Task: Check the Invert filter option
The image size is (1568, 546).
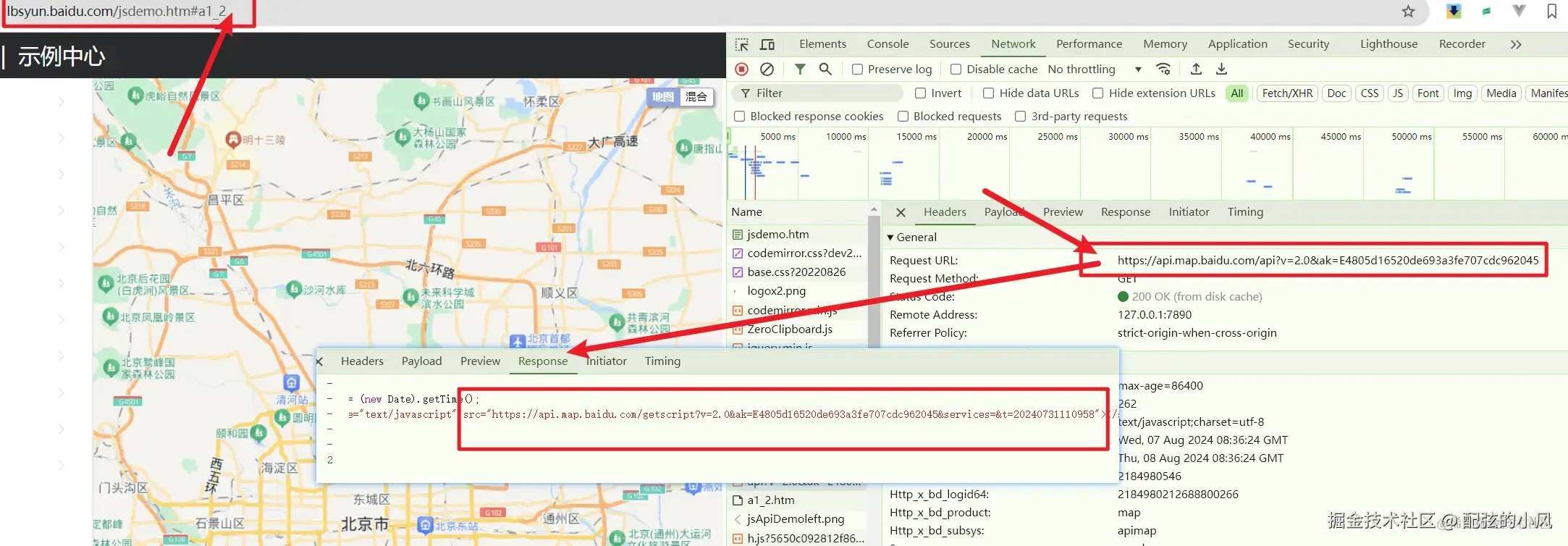Action: pos(921,93)
